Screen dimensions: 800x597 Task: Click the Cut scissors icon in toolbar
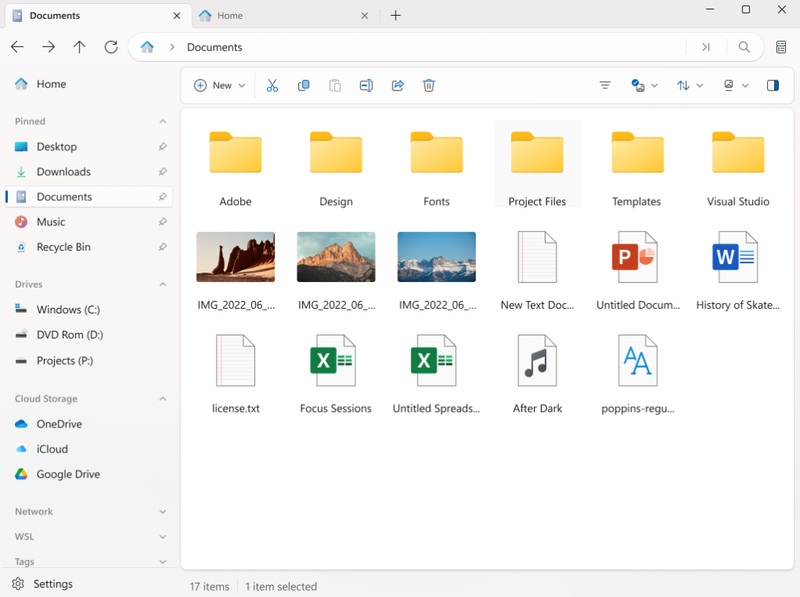coord(272,86)
